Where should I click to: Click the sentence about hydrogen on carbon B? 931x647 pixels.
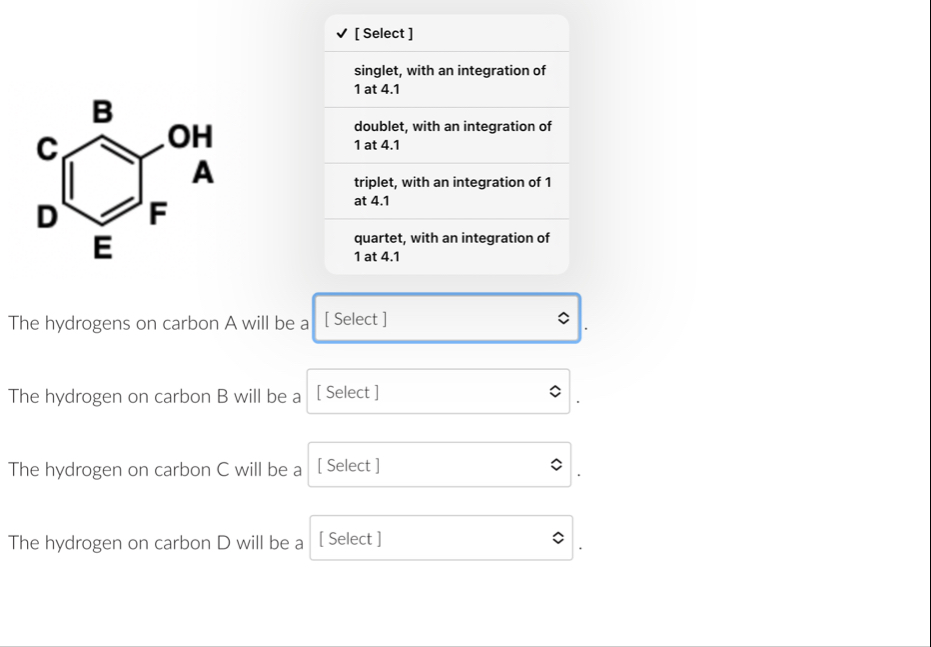(154, 396)
